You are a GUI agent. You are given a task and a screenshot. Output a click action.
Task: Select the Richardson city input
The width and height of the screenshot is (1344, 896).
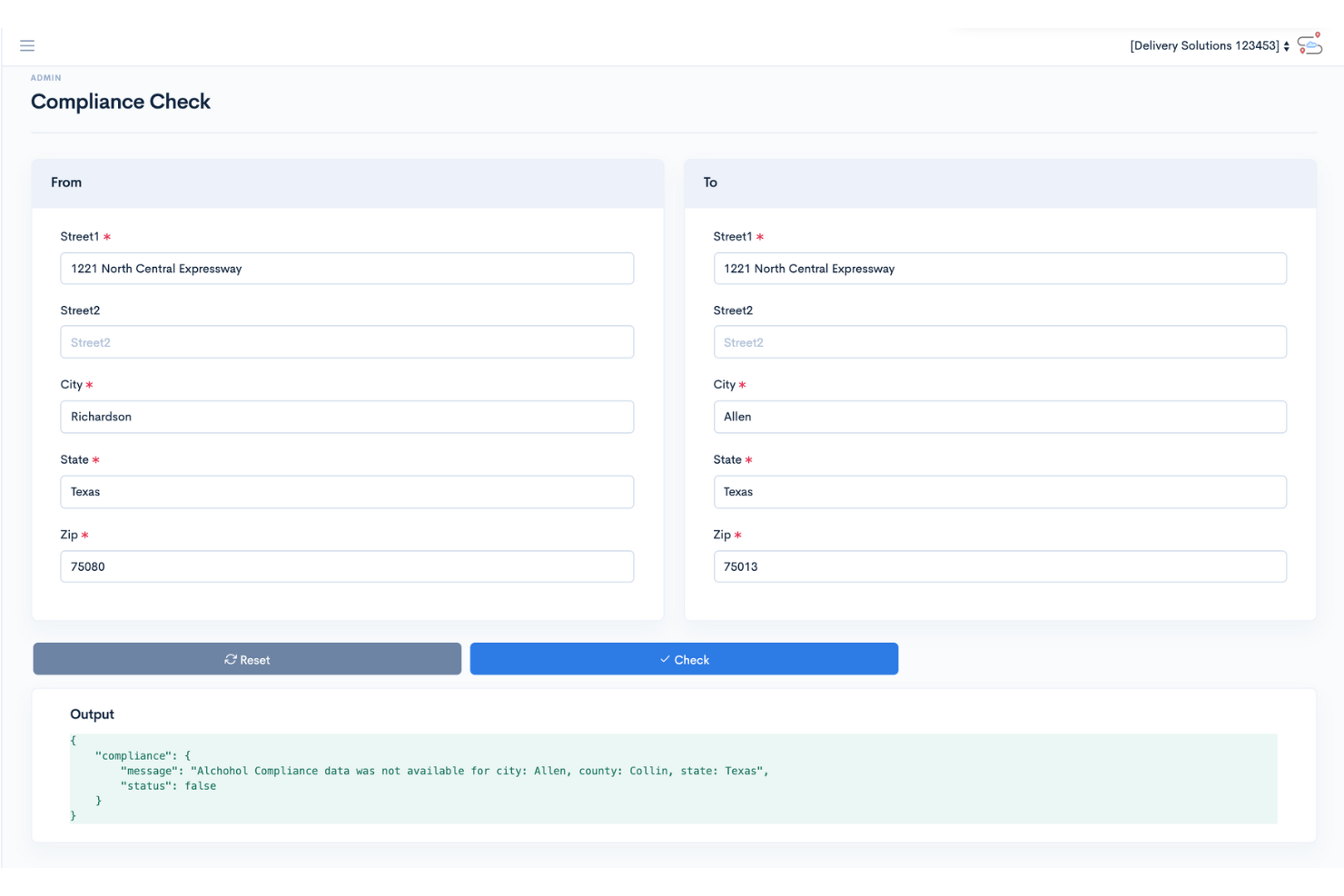(x=347, y=417)
